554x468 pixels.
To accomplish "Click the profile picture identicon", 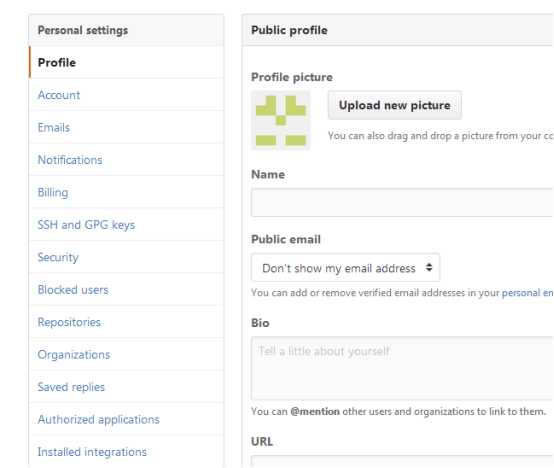I will point(281,120).
